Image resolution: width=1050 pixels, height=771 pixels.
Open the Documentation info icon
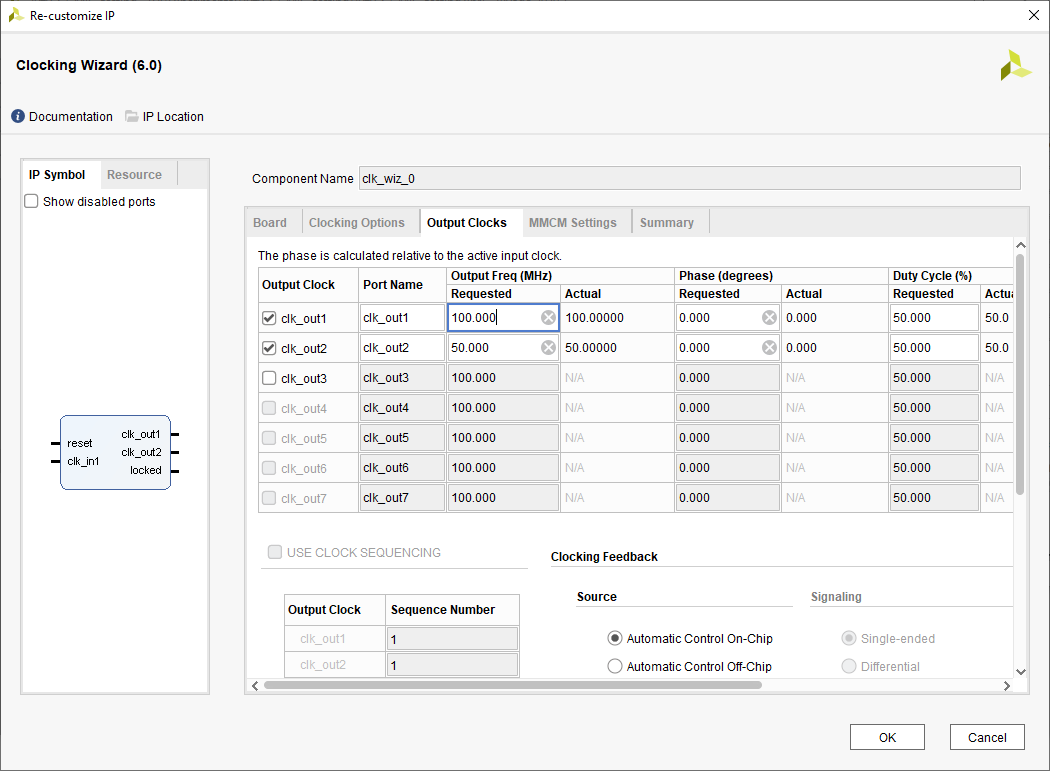18,117
